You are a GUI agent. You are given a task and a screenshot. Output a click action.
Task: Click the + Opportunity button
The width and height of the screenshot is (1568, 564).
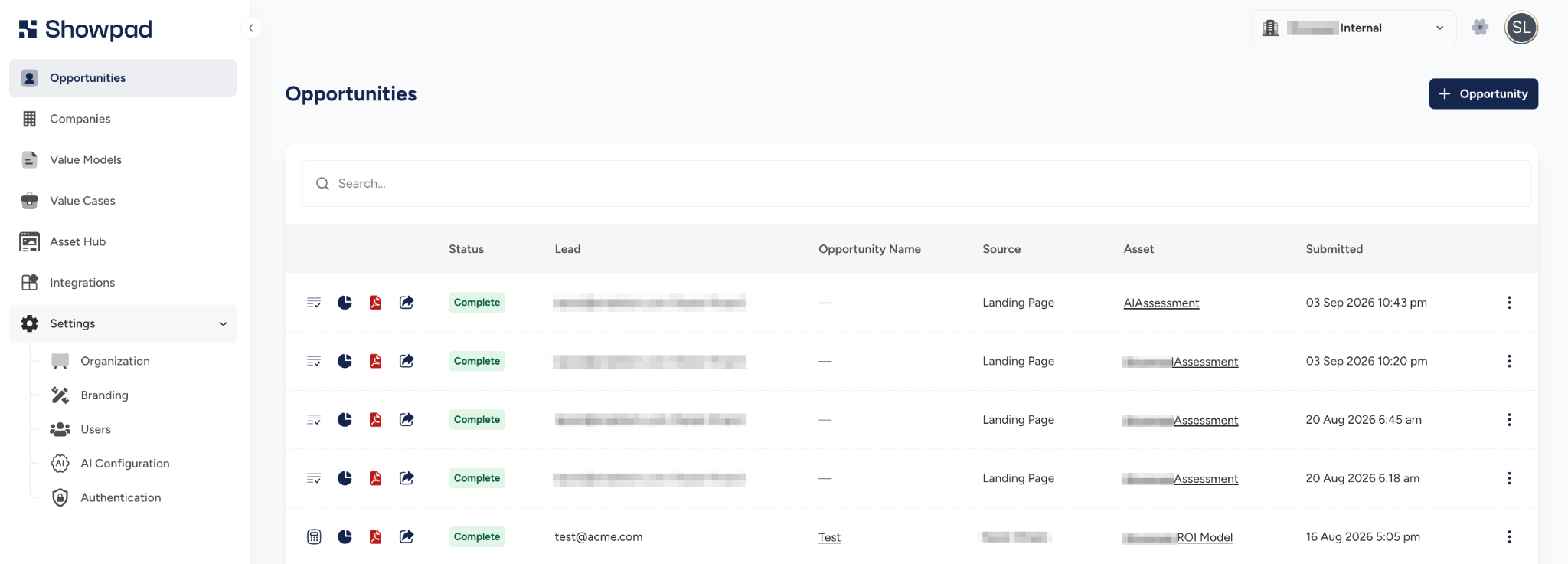click(x=1483, y=93)
